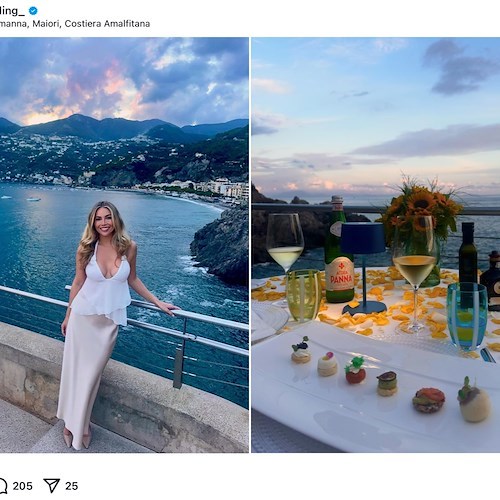Click the paper plane share icon

click(x=52, y=486)
